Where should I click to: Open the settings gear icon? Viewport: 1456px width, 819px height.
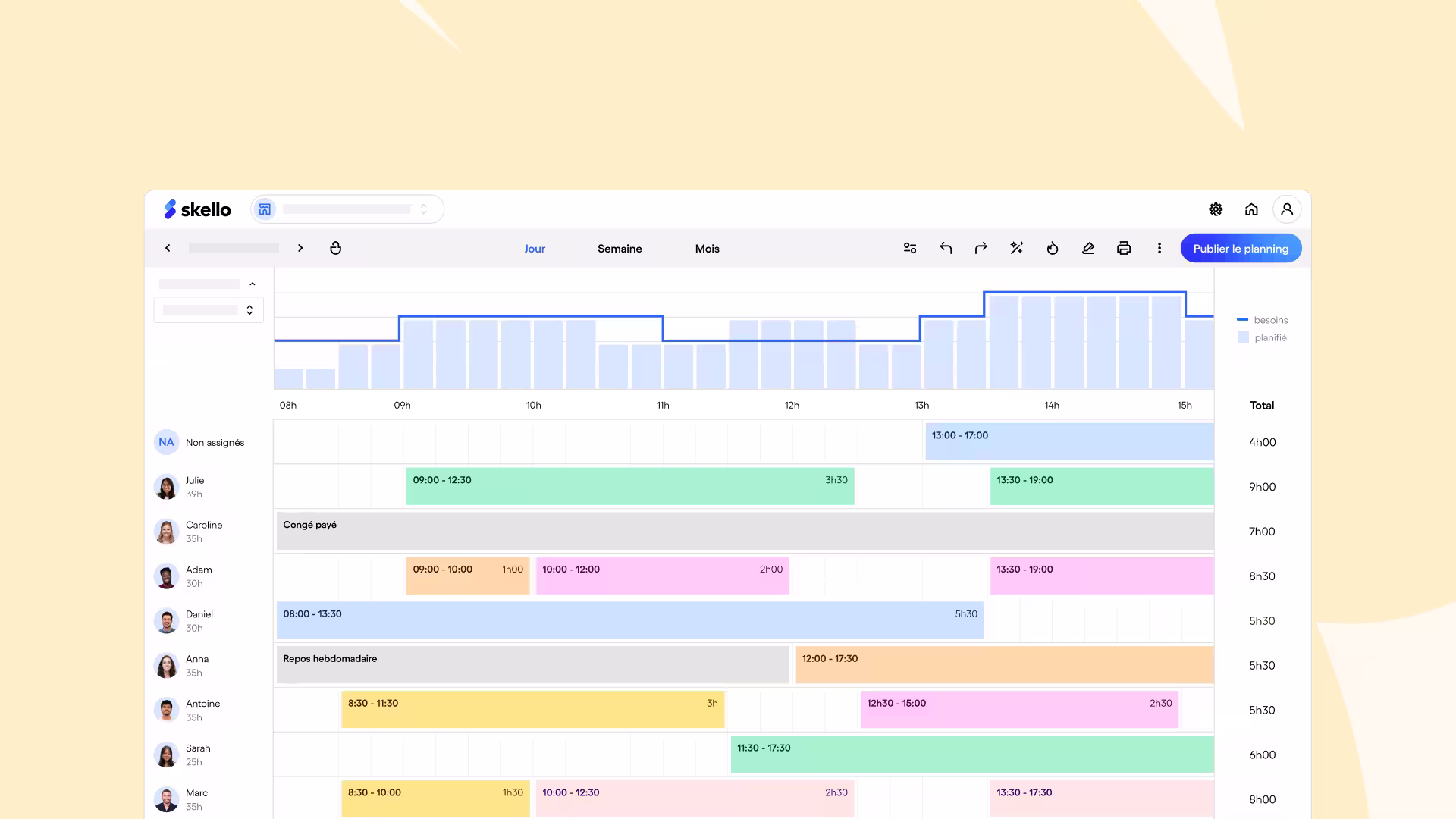pos(1216,209)
